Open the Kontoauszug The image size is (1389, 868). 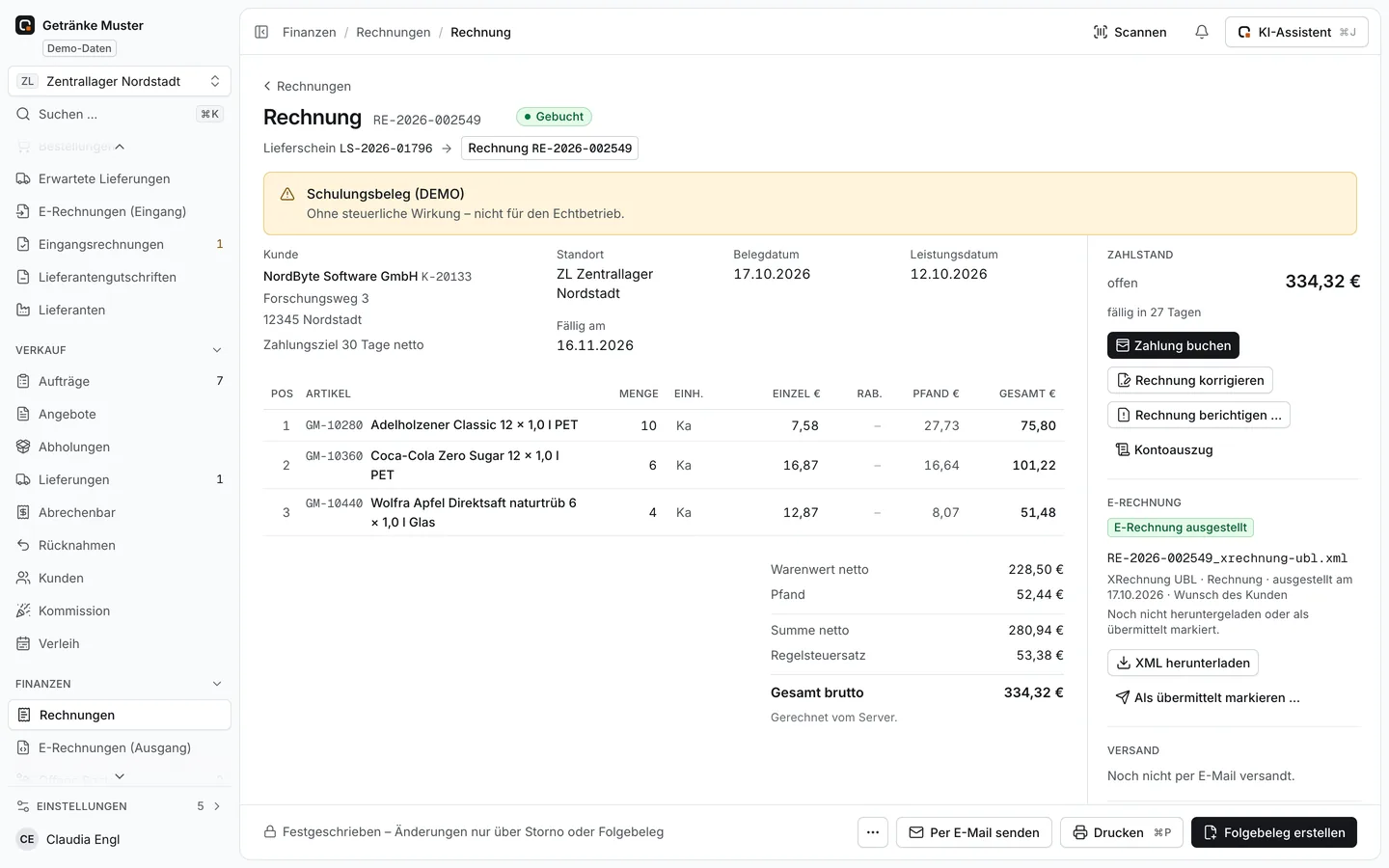(x=1164, y=449)
